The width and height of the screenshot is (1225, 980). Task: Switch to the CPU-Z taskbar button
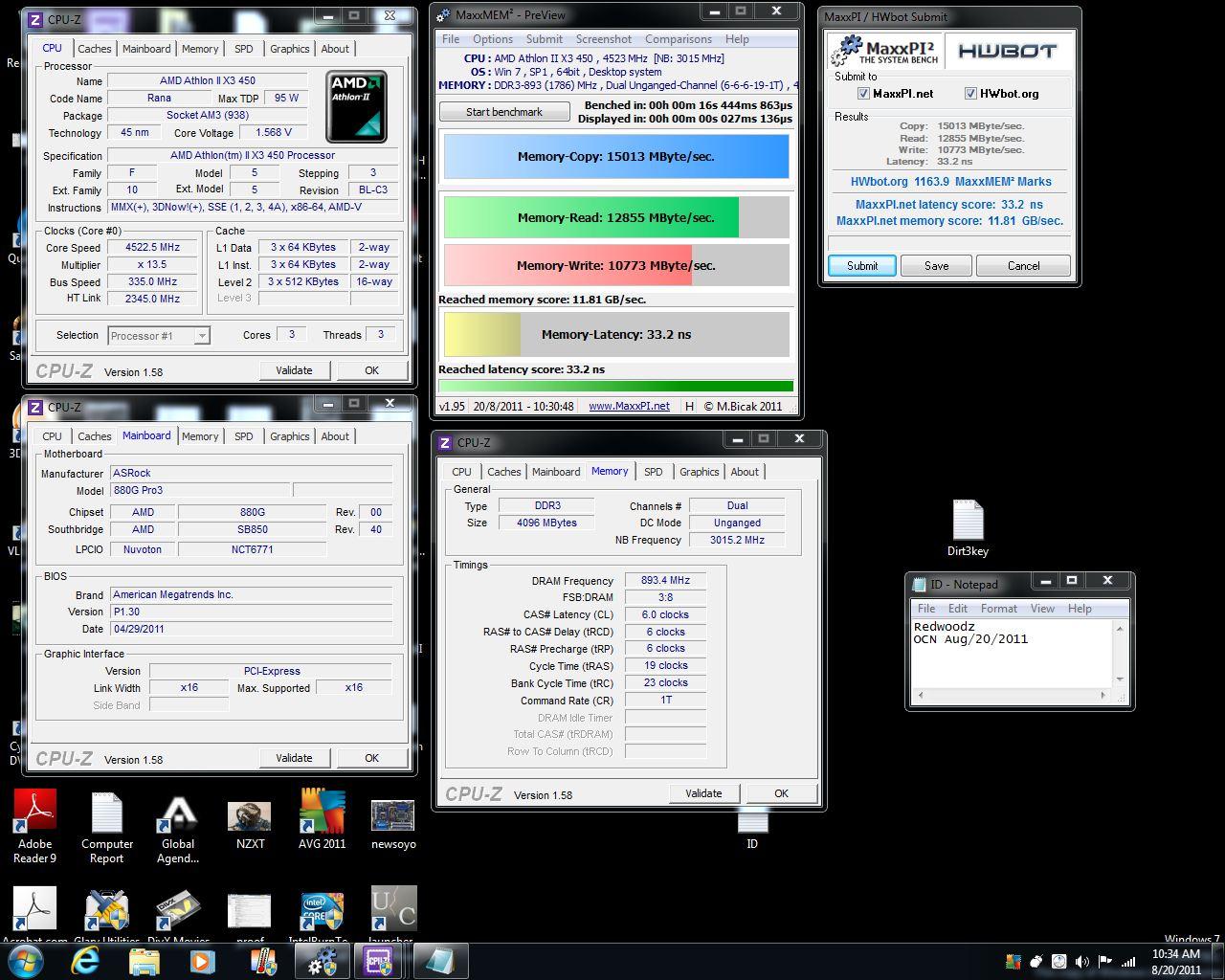(380, 961)
